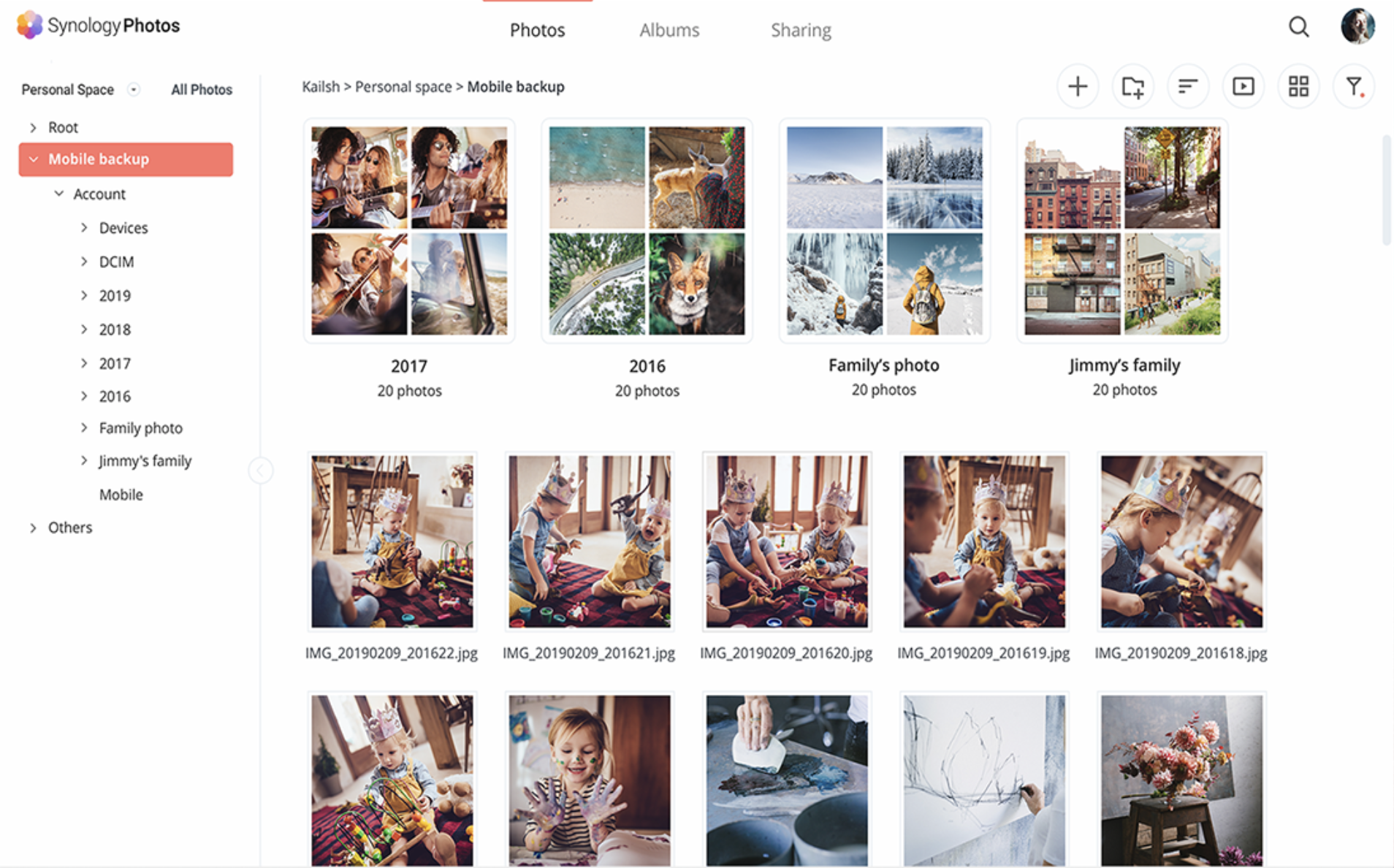The height and width of the screenshot is (868, 1394).
Task: Click Mobile backup in the breadcrumb
Action: tap(516, 86)
